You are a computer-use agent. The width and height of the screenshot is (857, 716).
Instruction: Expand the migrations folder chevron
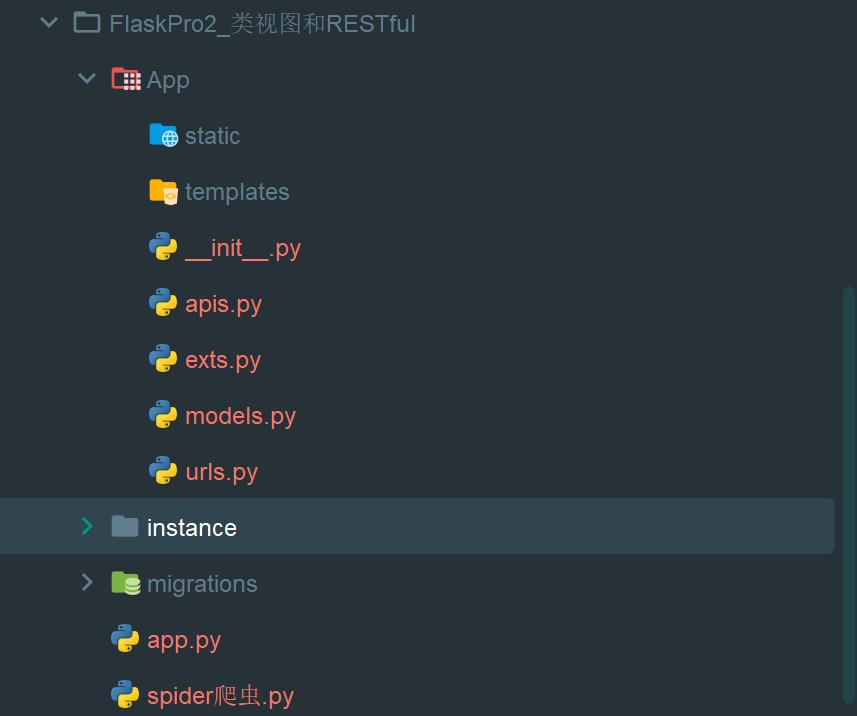click(x=87, y=583)
